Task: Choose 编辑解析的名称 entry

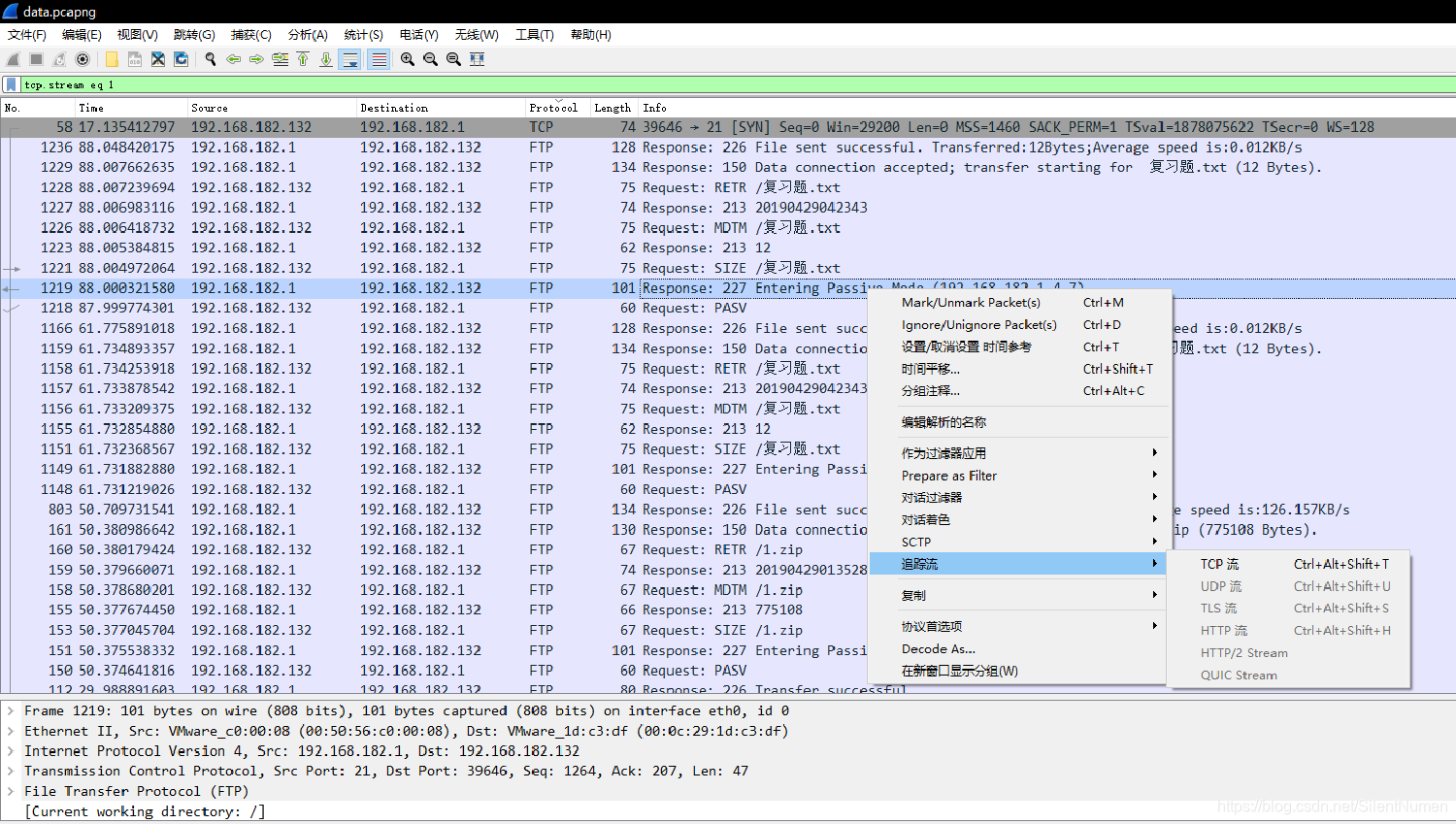Action: 1018,423
